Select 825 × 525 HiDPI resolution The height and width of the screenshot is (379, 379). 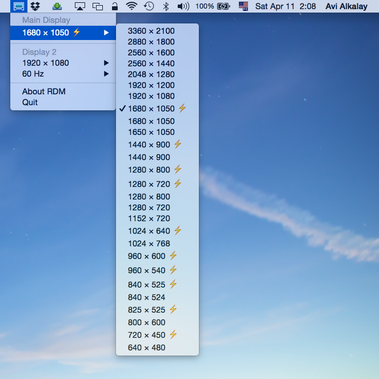click(x=157, y=310)
